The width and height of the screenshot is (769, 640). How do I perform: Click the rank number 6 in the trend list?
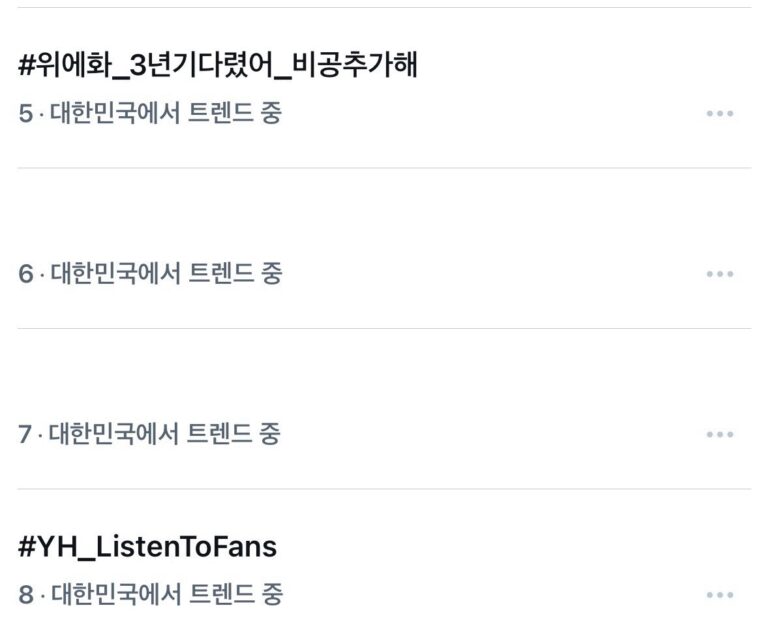pyautogui.click(x=26, y=274)
